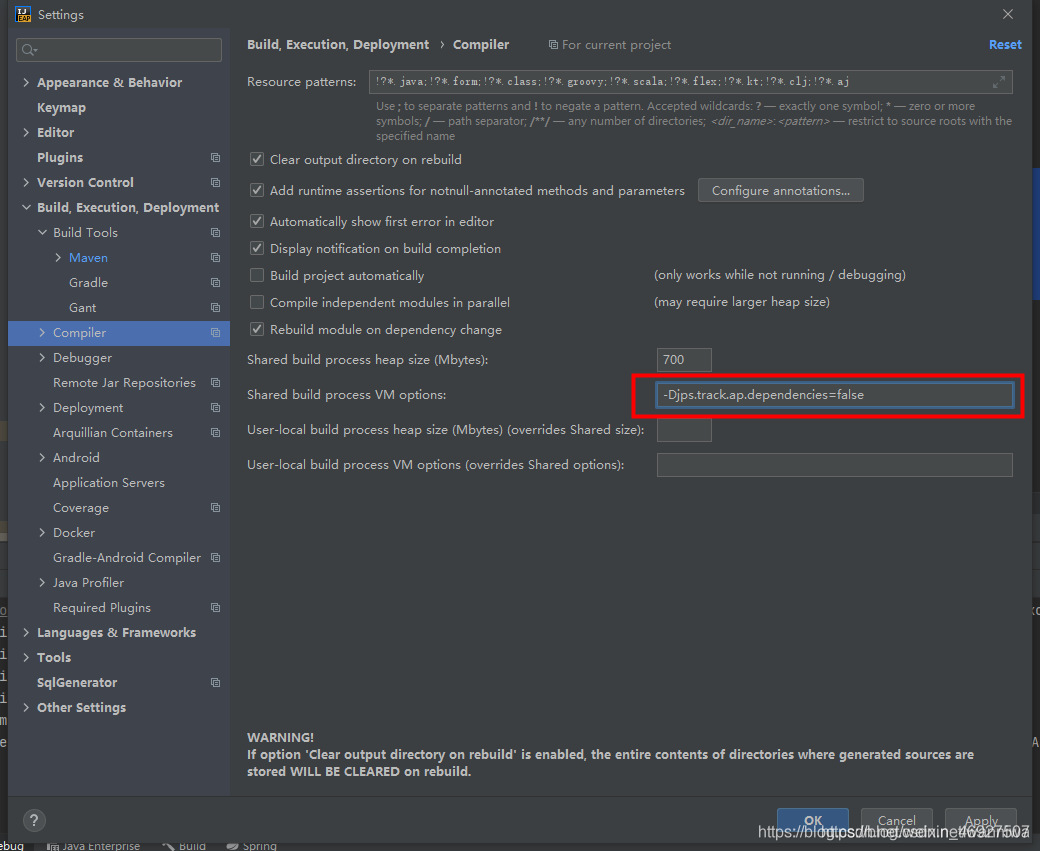
Task: Click the project-level icon beside SqlGenerator
Action: coord(216,683)
